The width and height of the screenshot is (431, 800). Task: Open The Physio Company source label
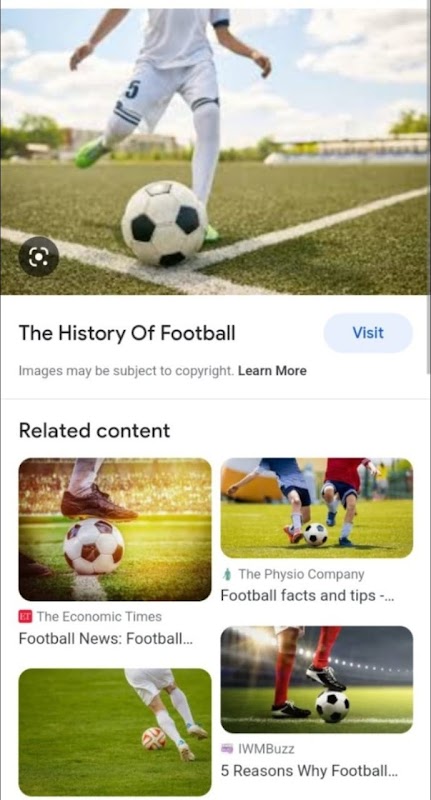301,574
